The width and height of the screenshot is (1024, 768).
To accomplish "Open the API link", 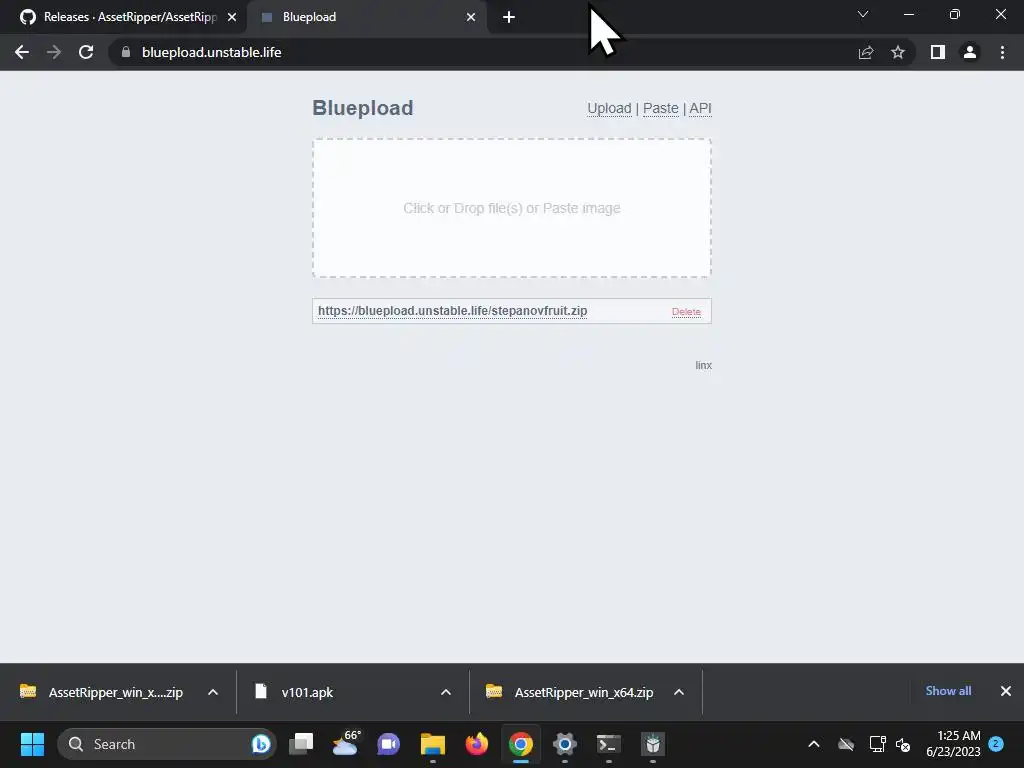I will pyautogui.click(x=700, y=108).
